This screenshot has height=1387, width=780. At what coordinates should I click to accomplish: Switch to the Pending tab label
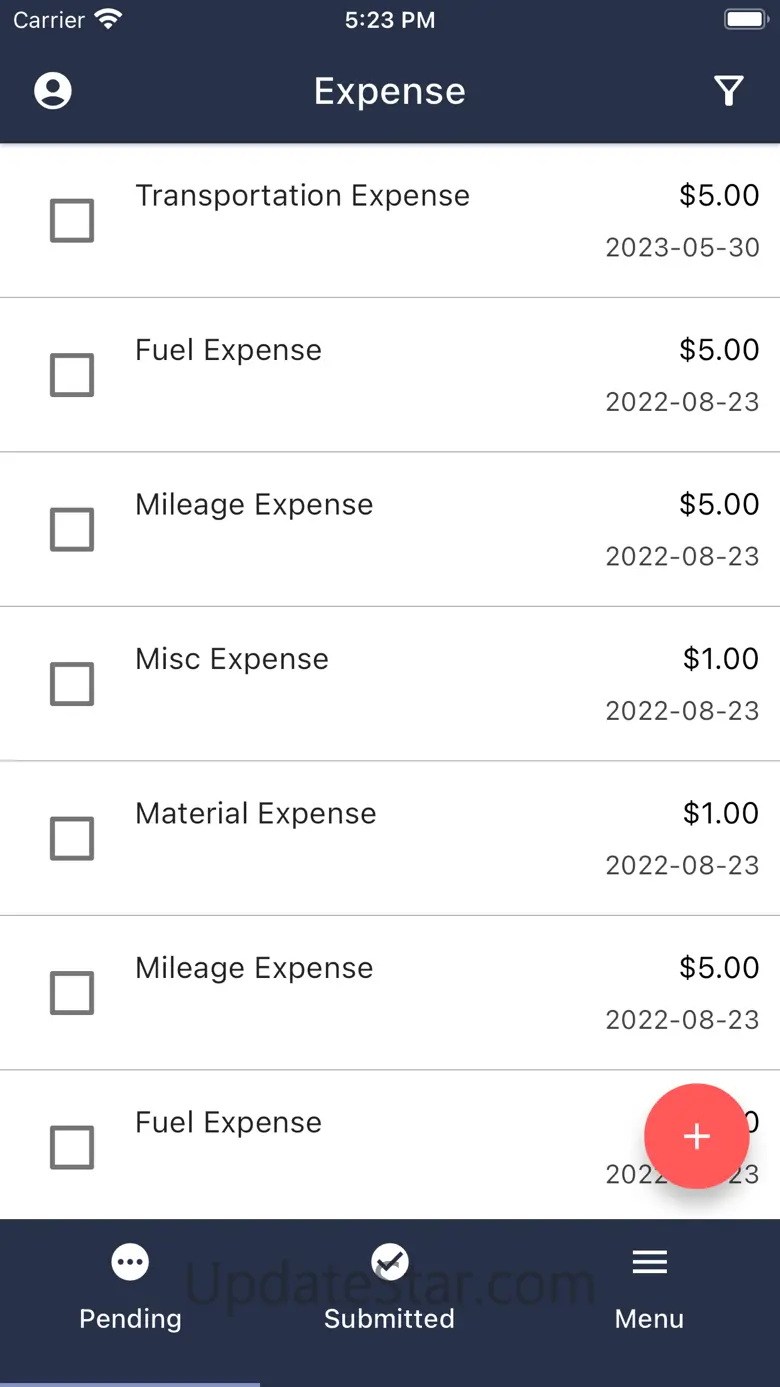click(130, 1318)
